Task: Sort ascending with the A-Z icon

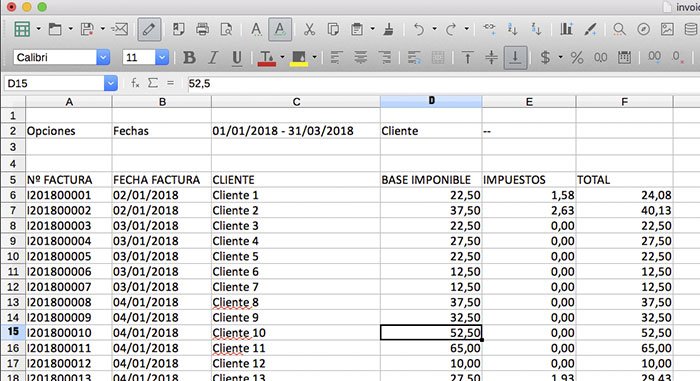Action: [512, 29]
